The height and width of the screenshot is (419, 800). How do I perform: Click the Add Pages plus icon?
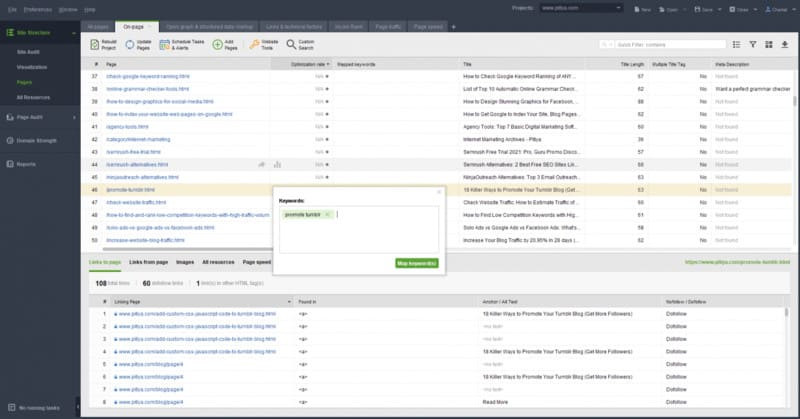coord(217,45)
